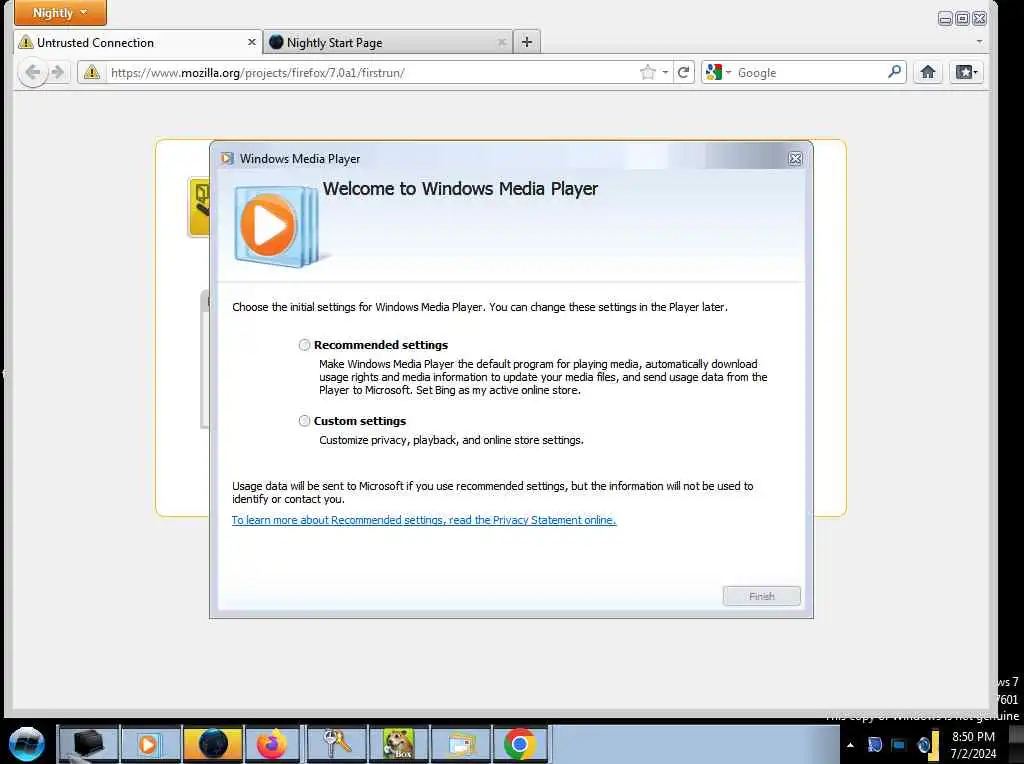The image size is (1024, 764).
Task: Open the clock showing 8:50 PM
Action: point(973,744)
